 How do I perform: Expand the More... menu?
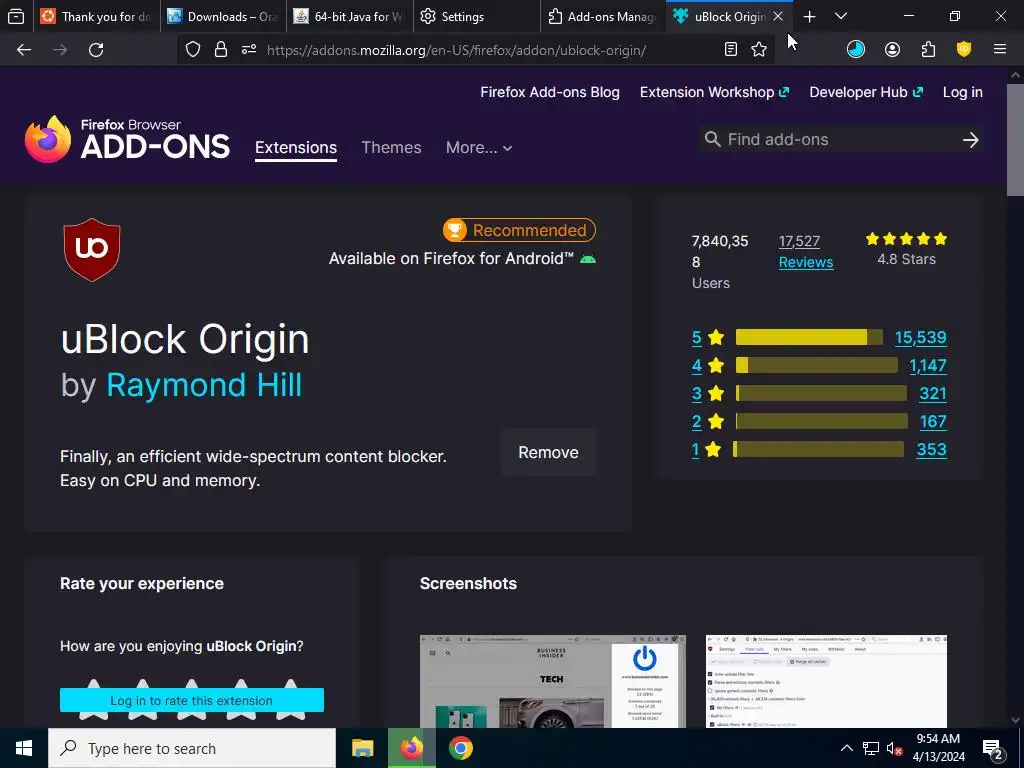click(x=479, y=148)
